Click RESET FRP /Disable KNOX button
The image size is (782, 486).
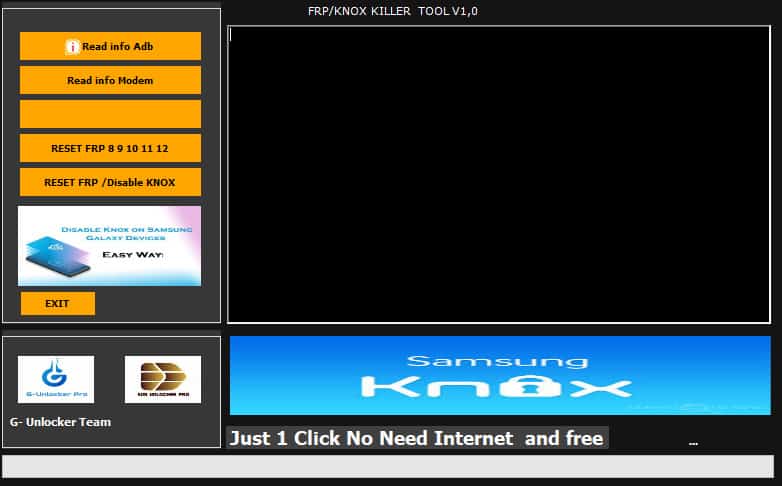pos(110,182)
